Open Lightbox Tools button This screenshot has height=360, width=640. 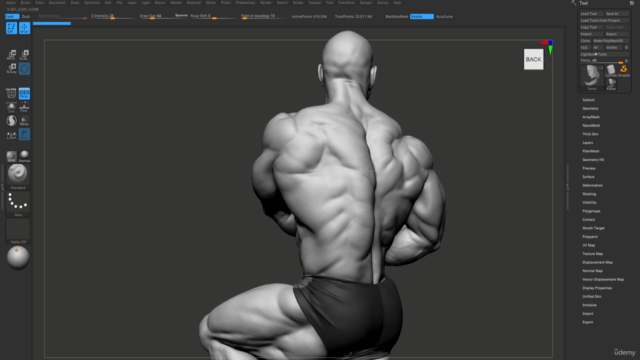tap(604, 54)
